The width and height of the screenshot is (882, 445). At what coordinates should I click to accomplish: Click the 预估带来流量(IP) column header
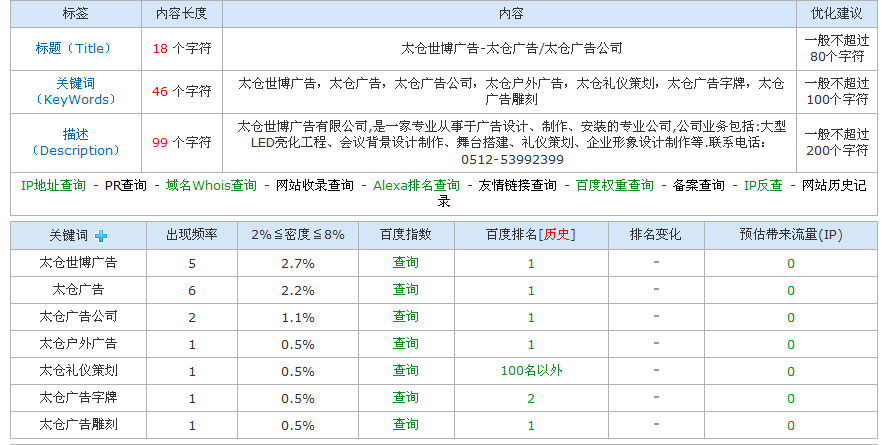(790, 235)
